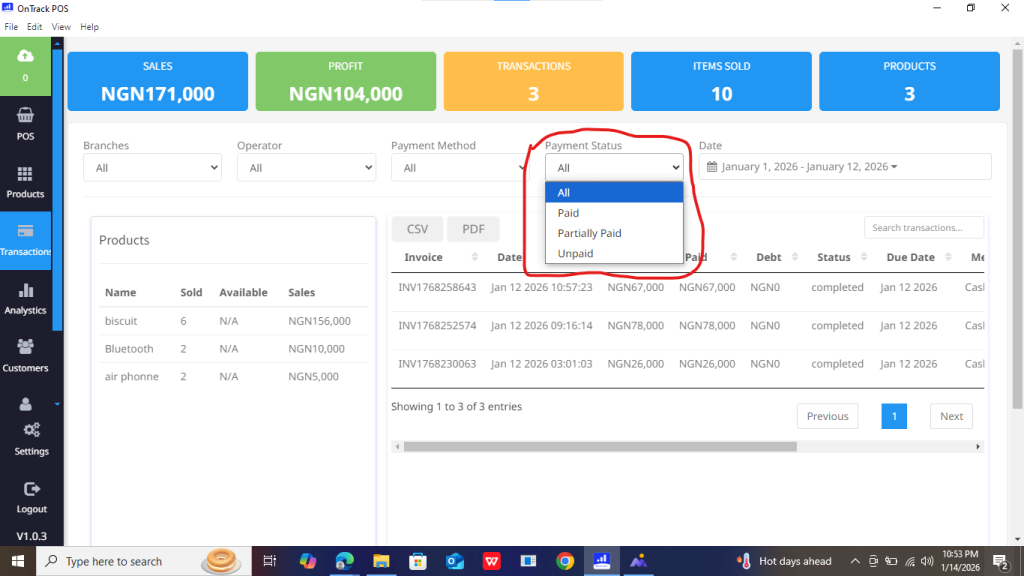Open Windows Start menu

click(17, 561)
